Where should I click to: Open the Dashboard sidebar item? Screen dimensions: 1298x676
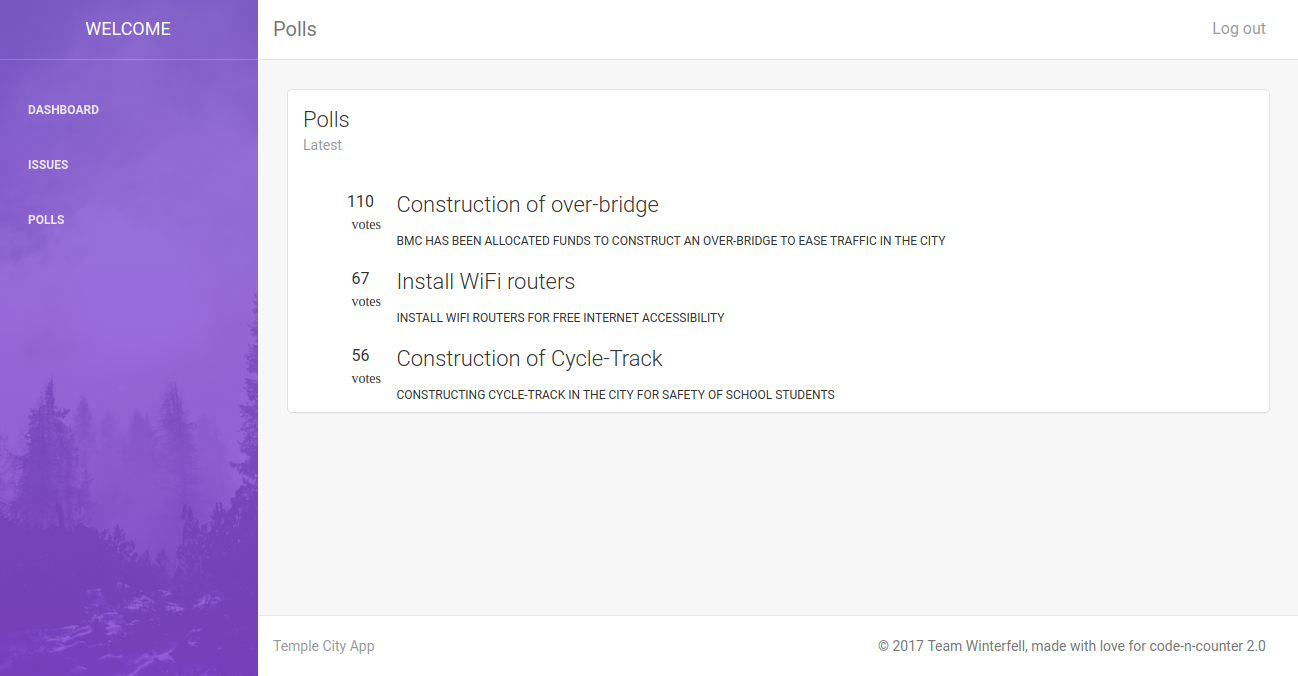pyautogui.click(x=63, y=110)
